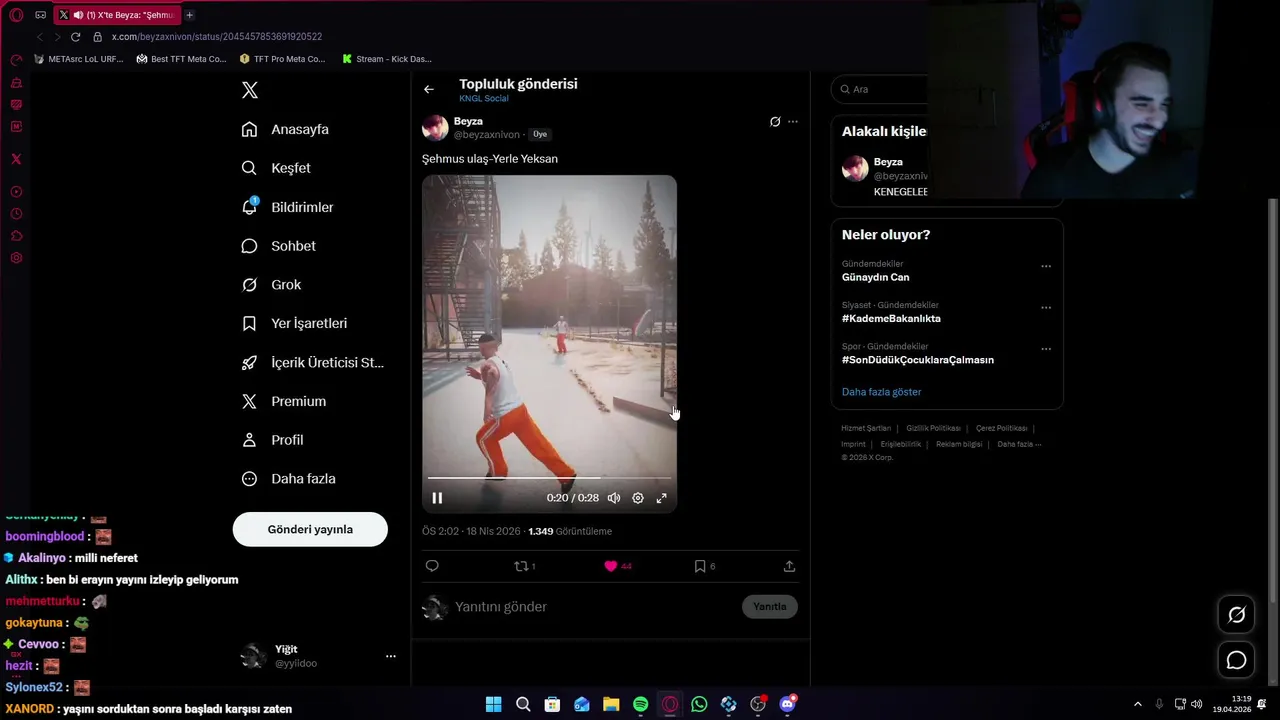Share the post via upload icon
The image size is (1280, 720).
[789, 566]
